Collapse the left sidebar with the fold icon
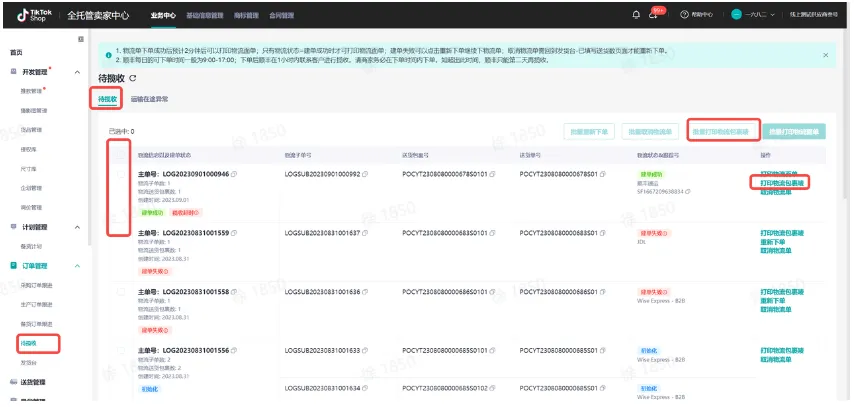This screenshot has height=407, width=854. tap(81, 39)
